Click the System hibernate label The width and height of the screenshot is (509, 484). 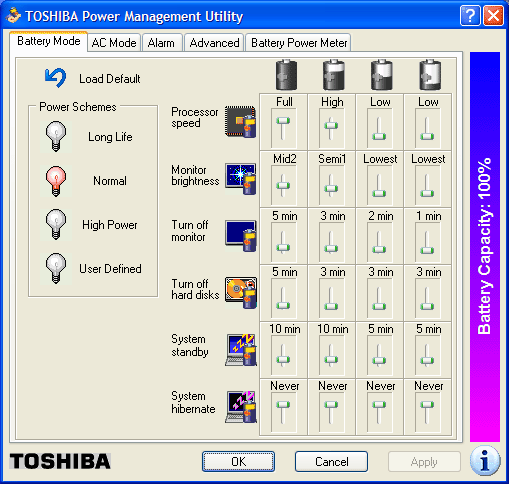pos(193,402)
